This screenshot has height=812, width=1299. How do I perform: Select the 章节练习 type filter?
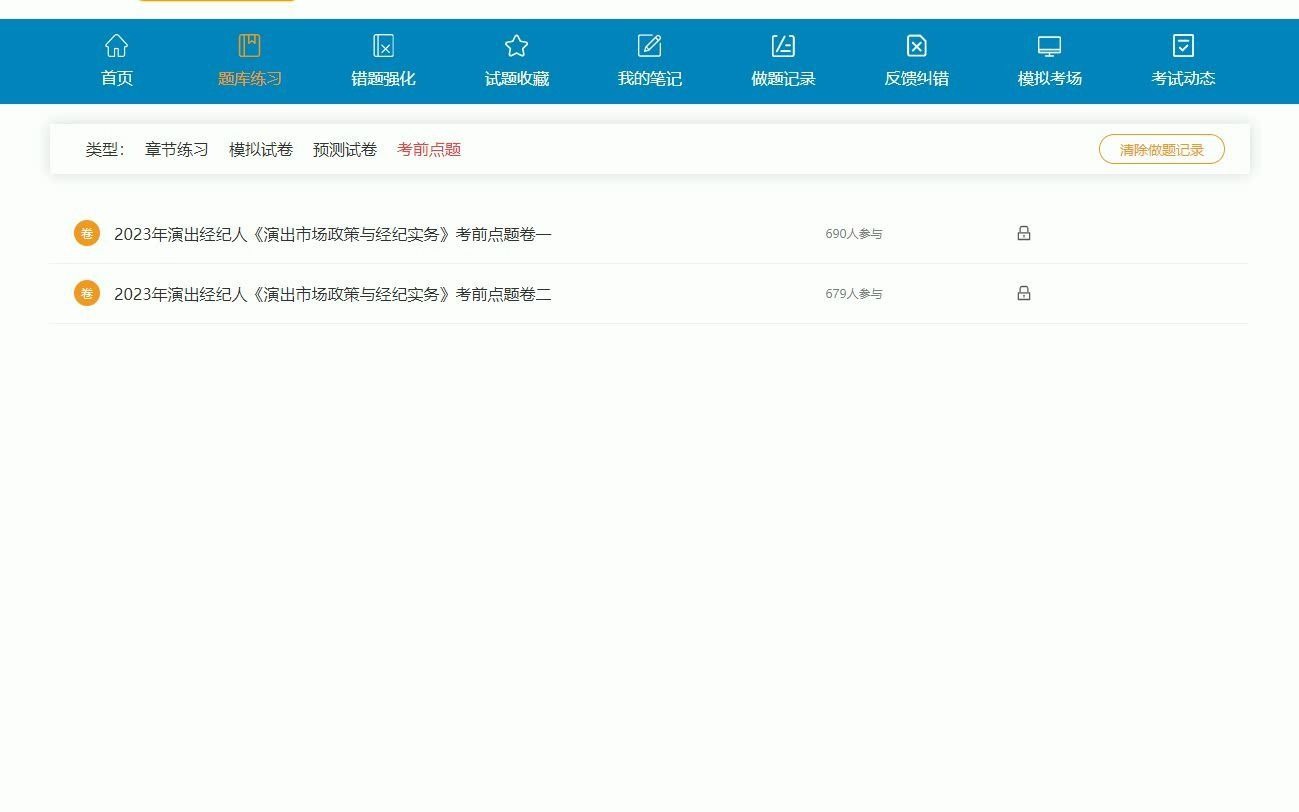click(x=177, y=149)
